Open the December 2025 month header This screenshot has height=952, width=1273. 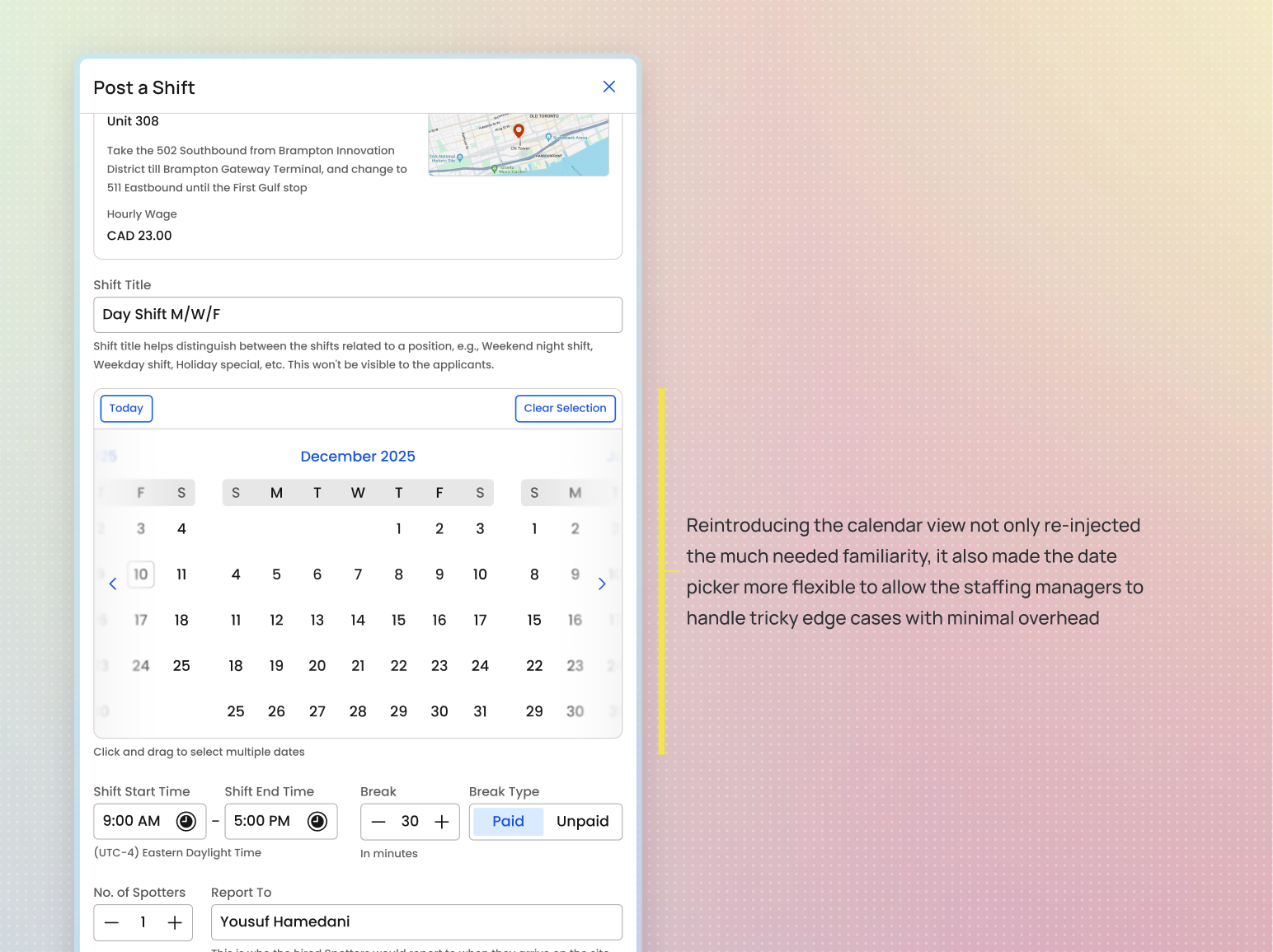point(358,456)
